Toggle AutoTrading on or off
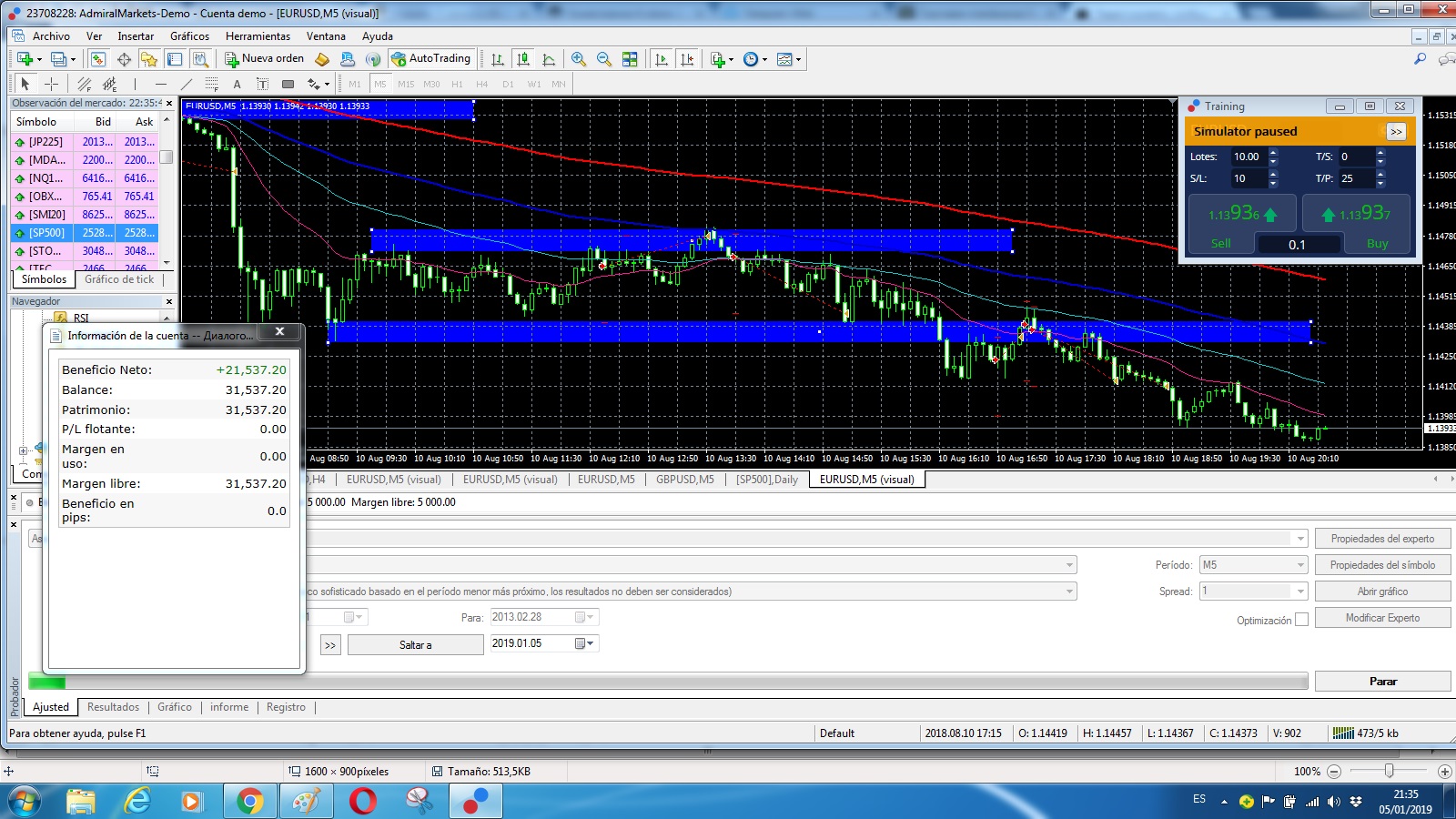Viewport: 1456px width, 819px height. [x=431, y=58]
